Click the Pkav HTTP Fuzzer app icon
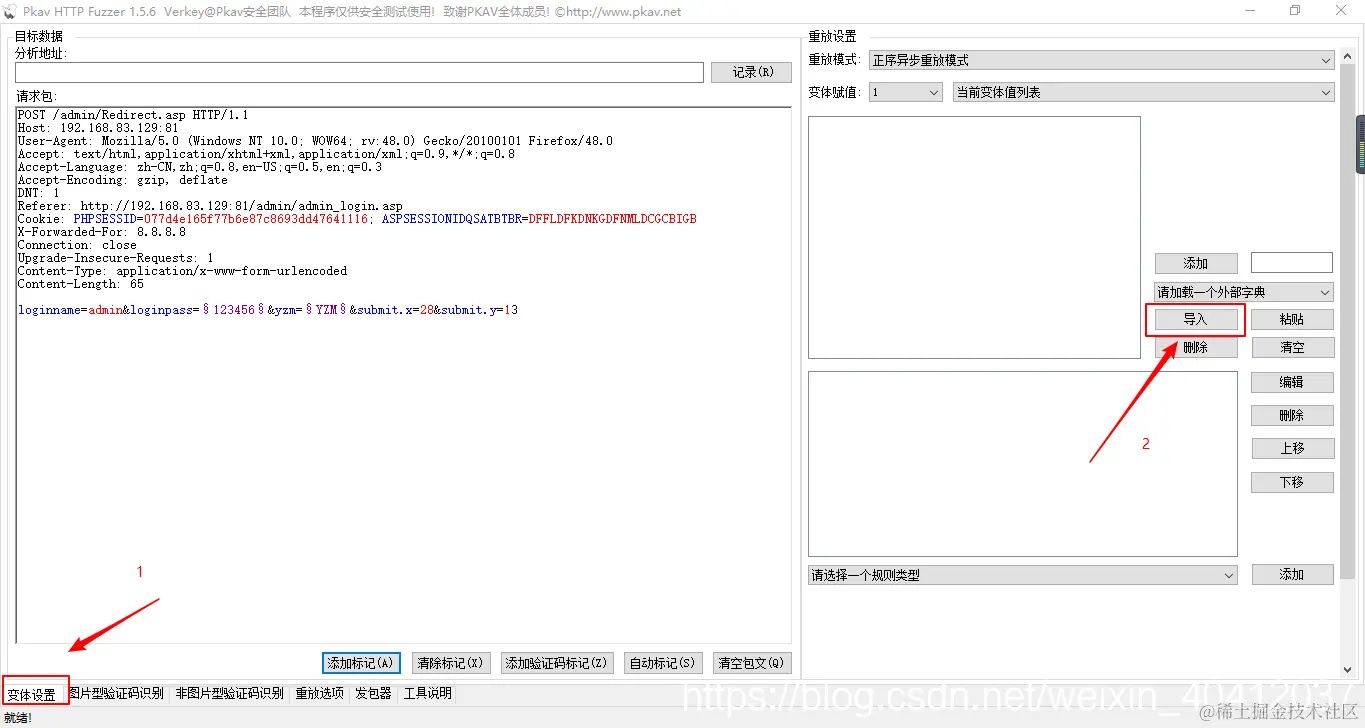1365x728 pixels. pyautogui.click(x=9, y=12)
